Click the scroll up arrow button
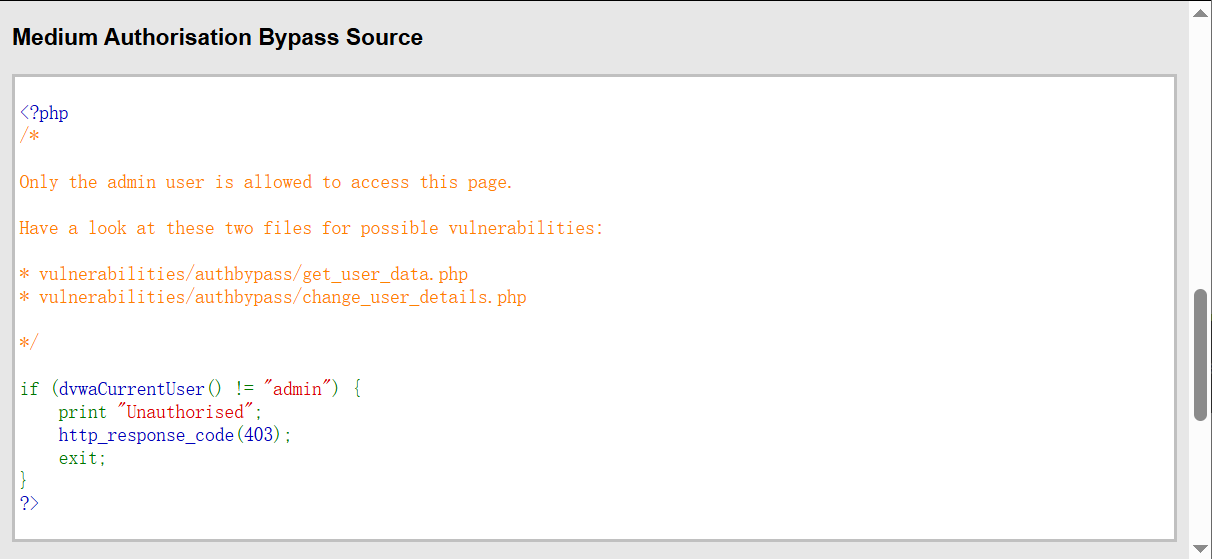Screen dimensions: 1212x559 pos(1200,13)
